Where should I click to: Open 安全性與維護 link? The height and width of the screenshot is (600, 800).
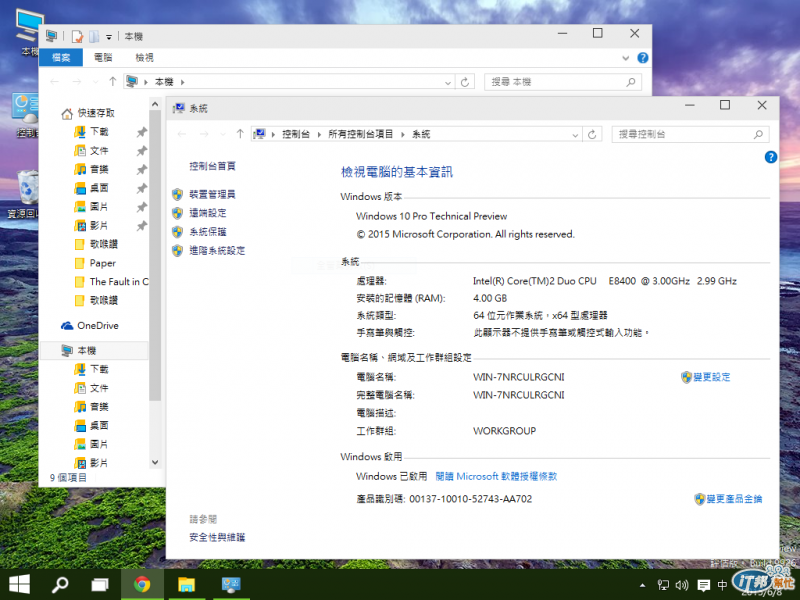tap(217, 537)
